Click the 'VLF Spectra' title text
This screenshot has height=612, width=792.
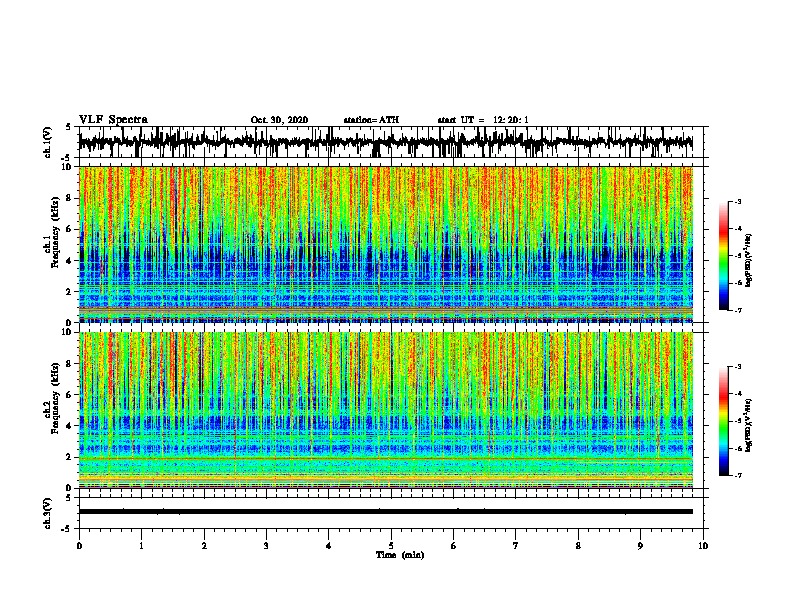(113, 120)
